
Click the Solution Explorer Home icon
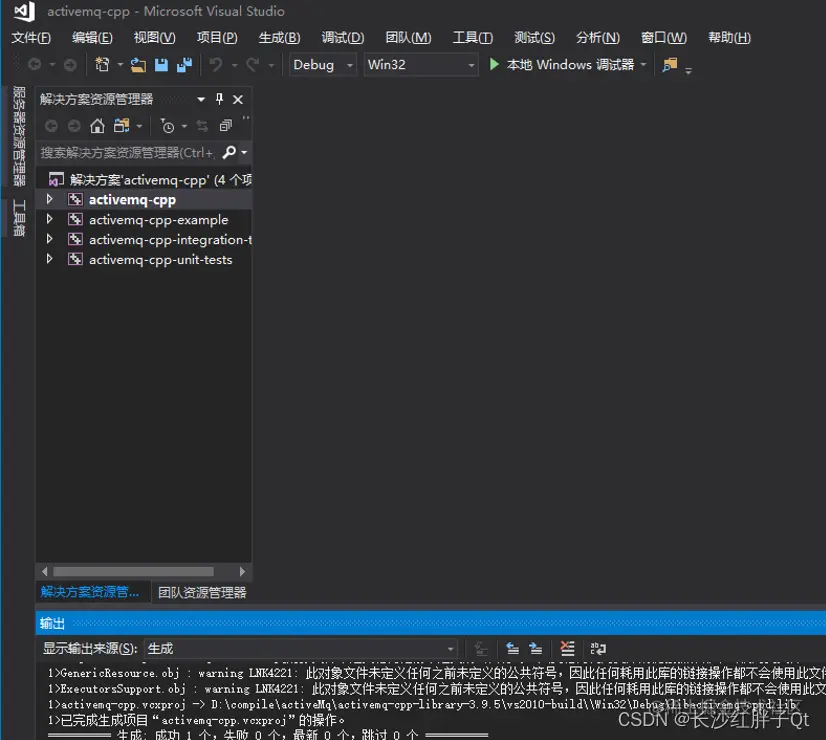[x=97, y=126]
